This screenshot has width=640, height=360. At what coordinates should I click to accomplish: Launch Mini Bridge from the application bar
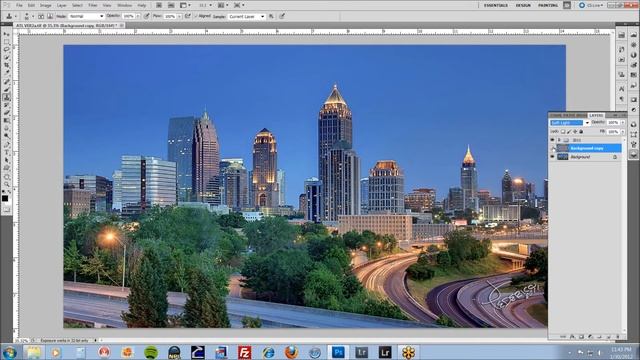(171, 5)
